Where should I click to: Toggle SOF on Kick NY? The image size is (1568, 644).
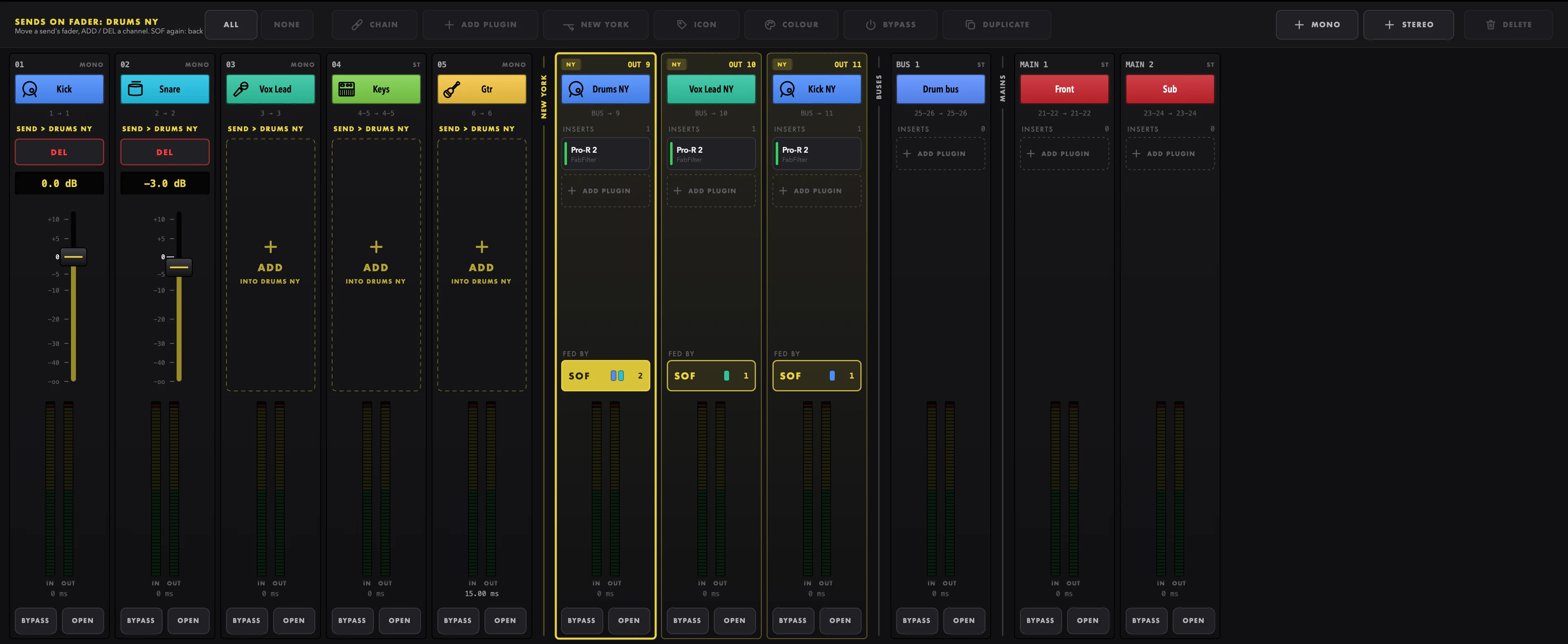817,376
